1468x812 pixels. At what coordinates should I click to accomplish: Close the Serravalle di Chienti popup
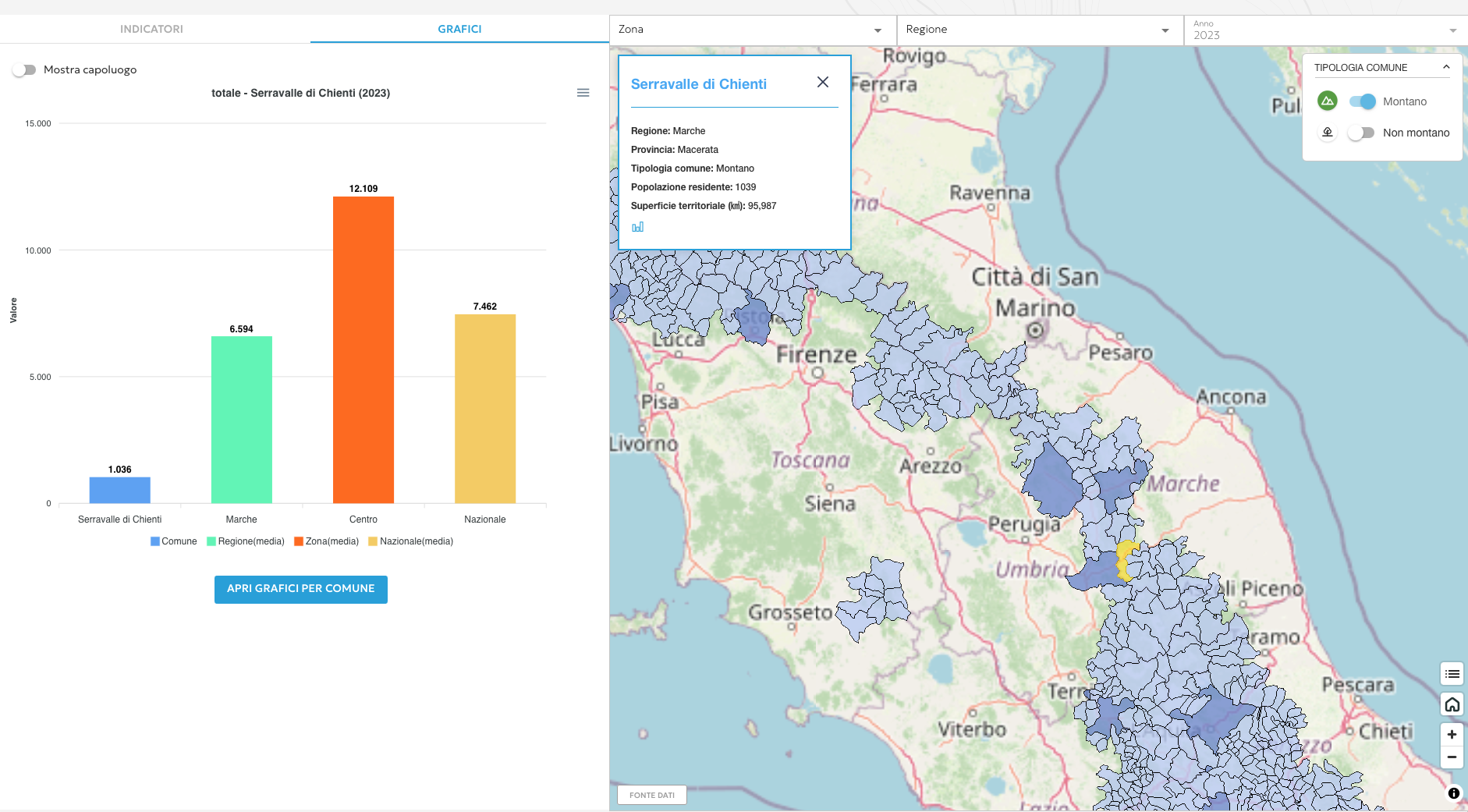(x=822, y=82)
